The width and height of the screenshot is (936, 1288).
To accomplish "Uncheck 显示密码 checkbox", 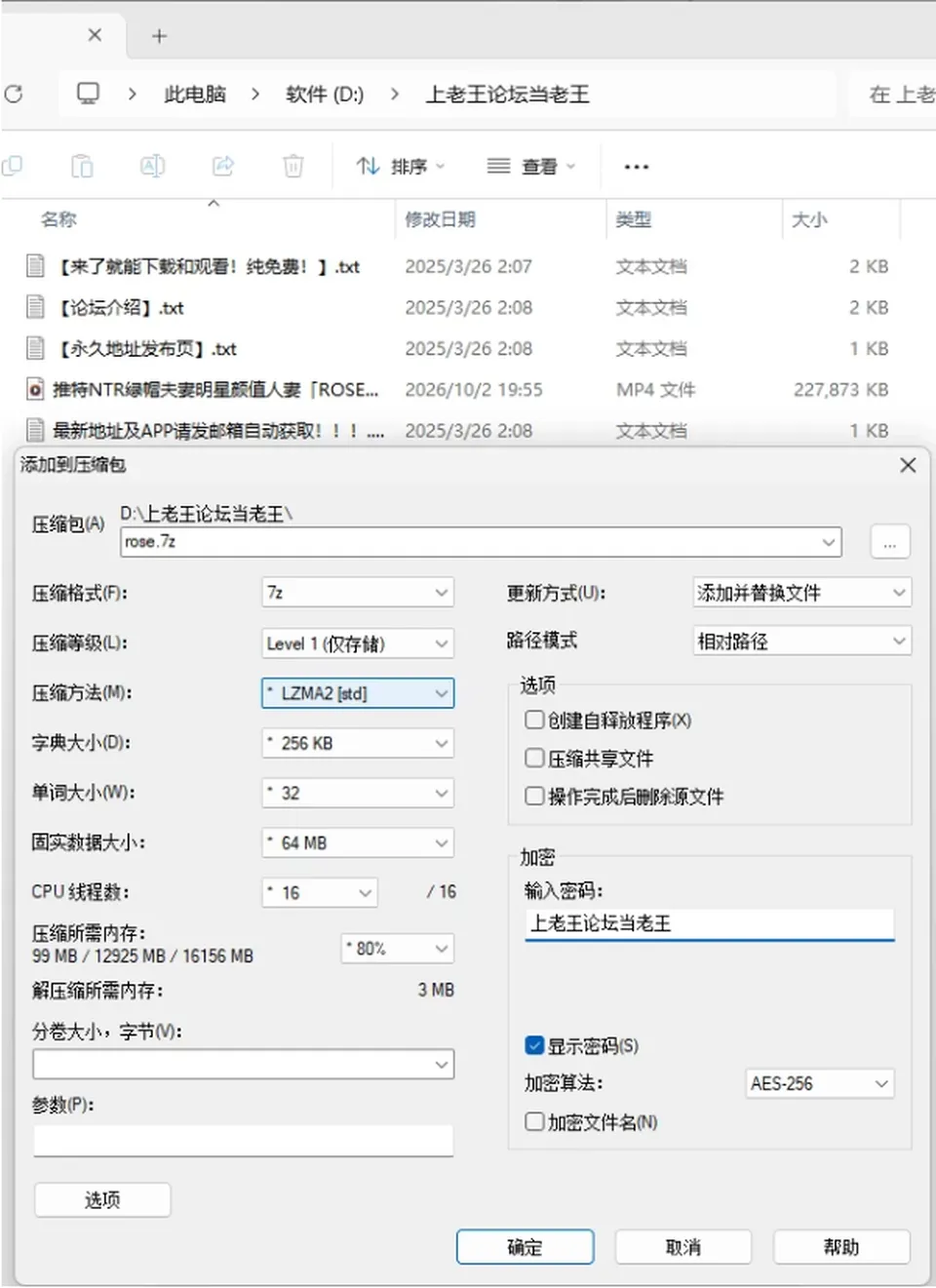I will (534, 1046).
